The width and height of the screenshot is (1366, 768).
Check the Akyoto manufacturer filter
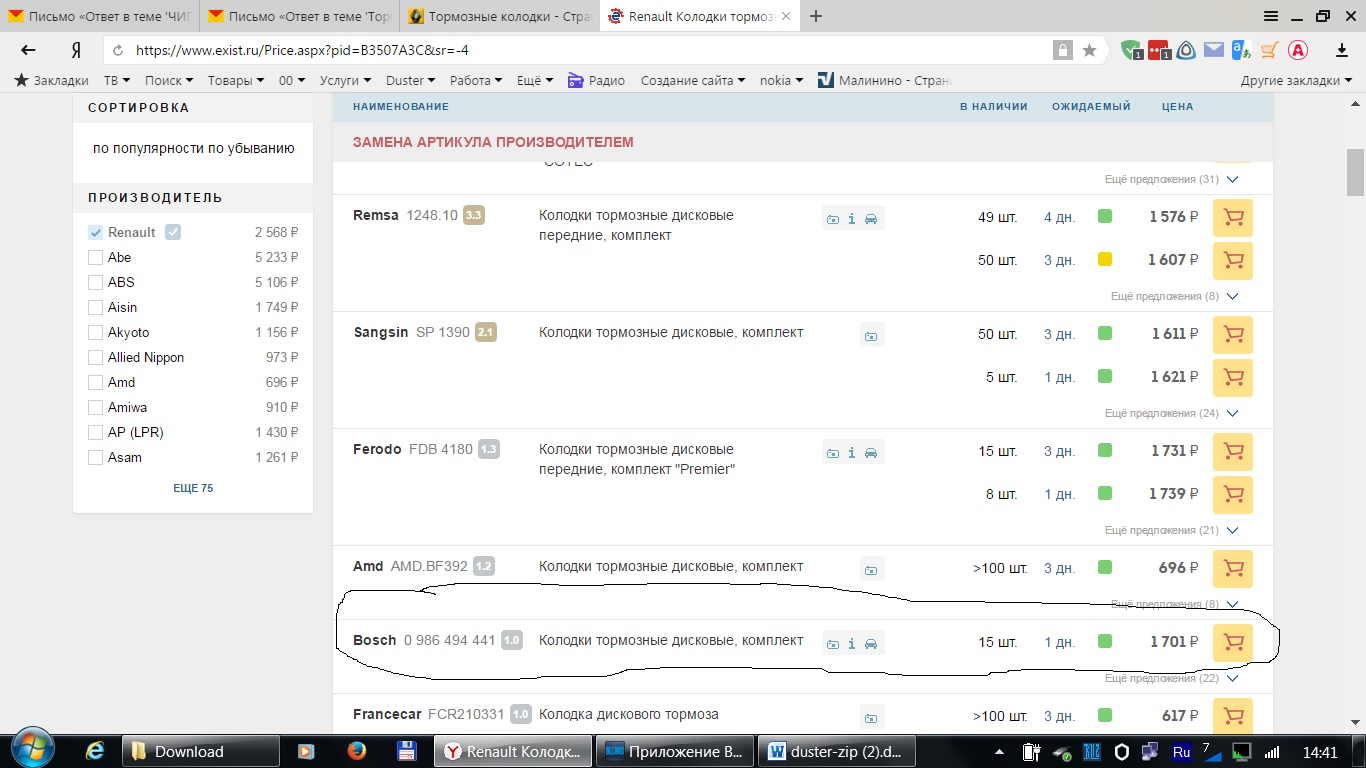click(96, 332)
